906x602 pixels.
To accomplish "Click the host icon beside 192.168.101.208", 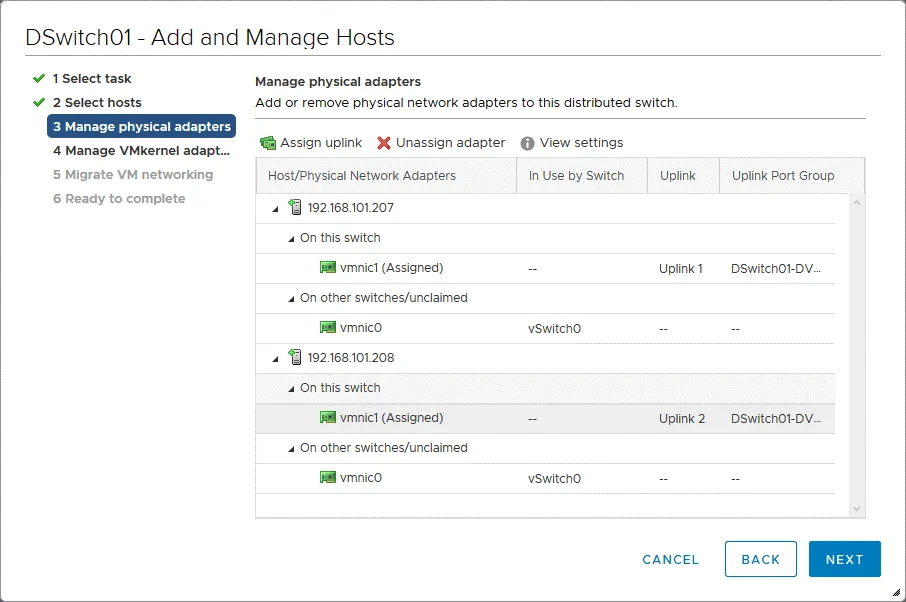I will (x=296, y=357).
